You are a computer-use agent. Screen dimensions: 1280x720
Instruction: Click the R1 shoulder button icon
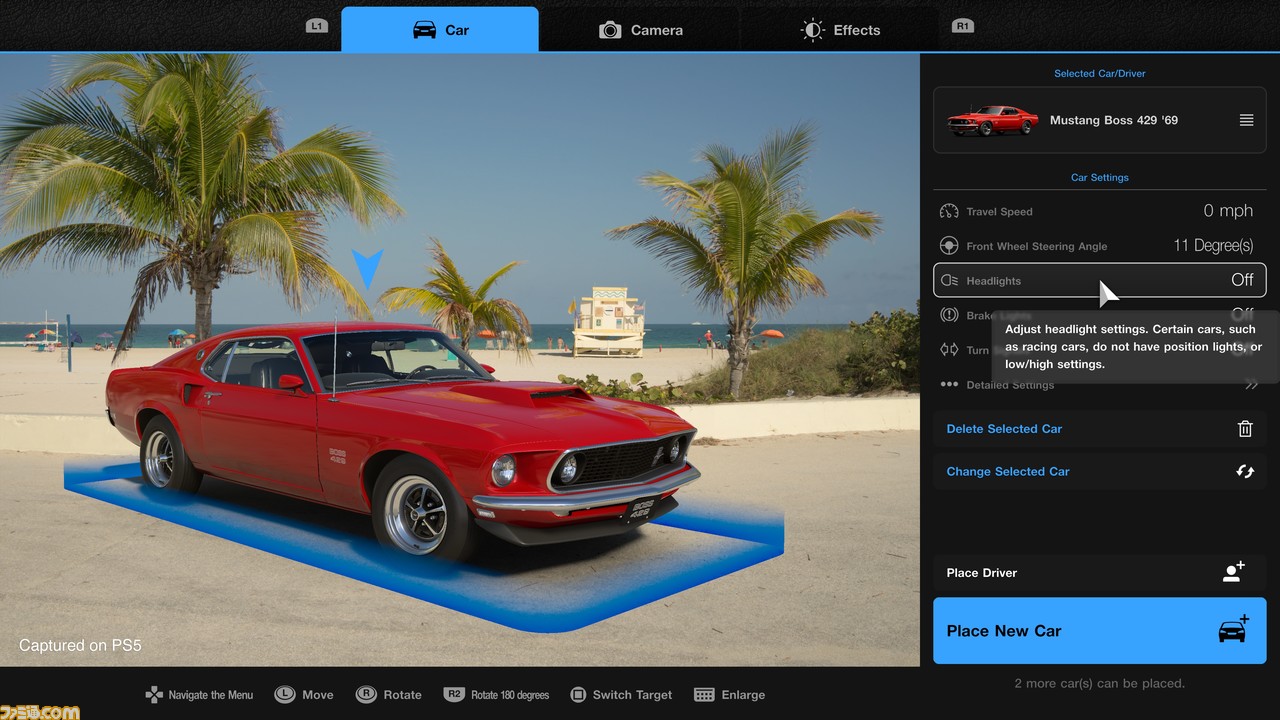(962, 26)
